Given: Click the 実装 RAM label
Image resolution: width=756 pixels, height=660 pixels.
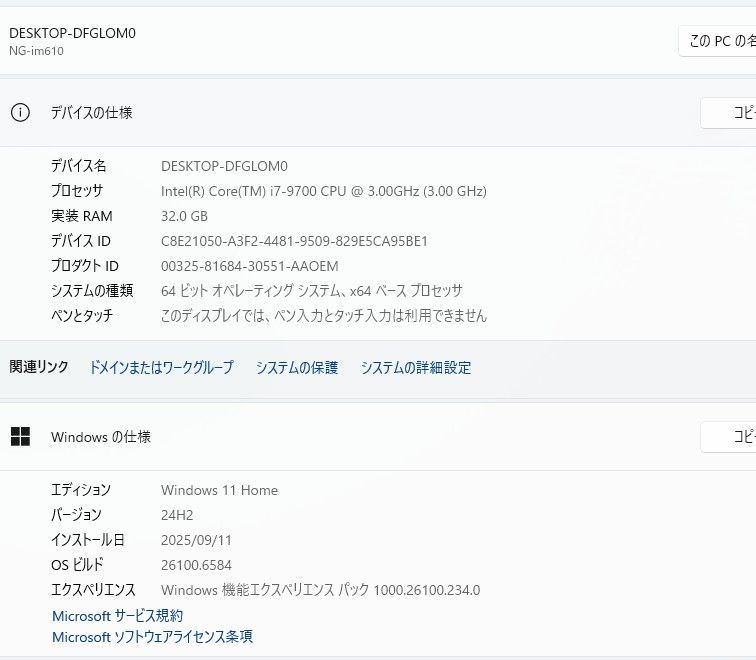Looking at the screenshot, I should point(81,216).
